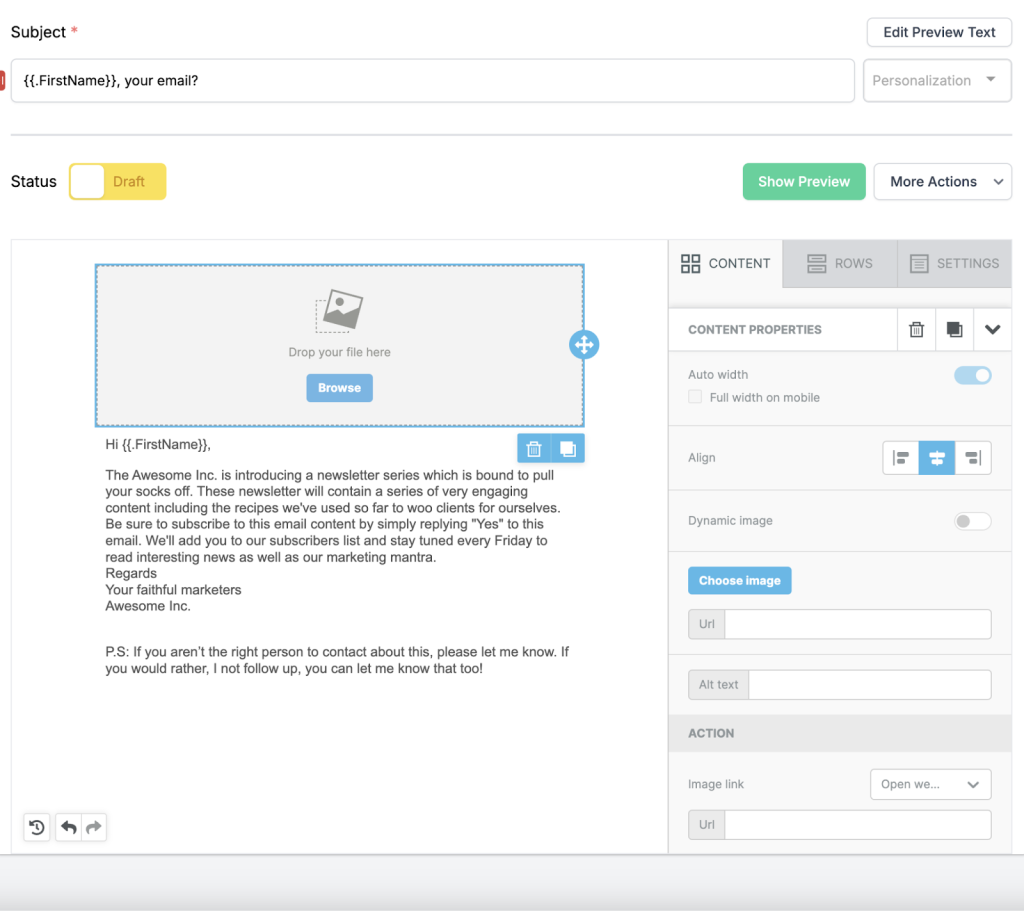This screenshot has width=1024, height=911.
Task: Check Full width on mobile
Action: [695, 397]
